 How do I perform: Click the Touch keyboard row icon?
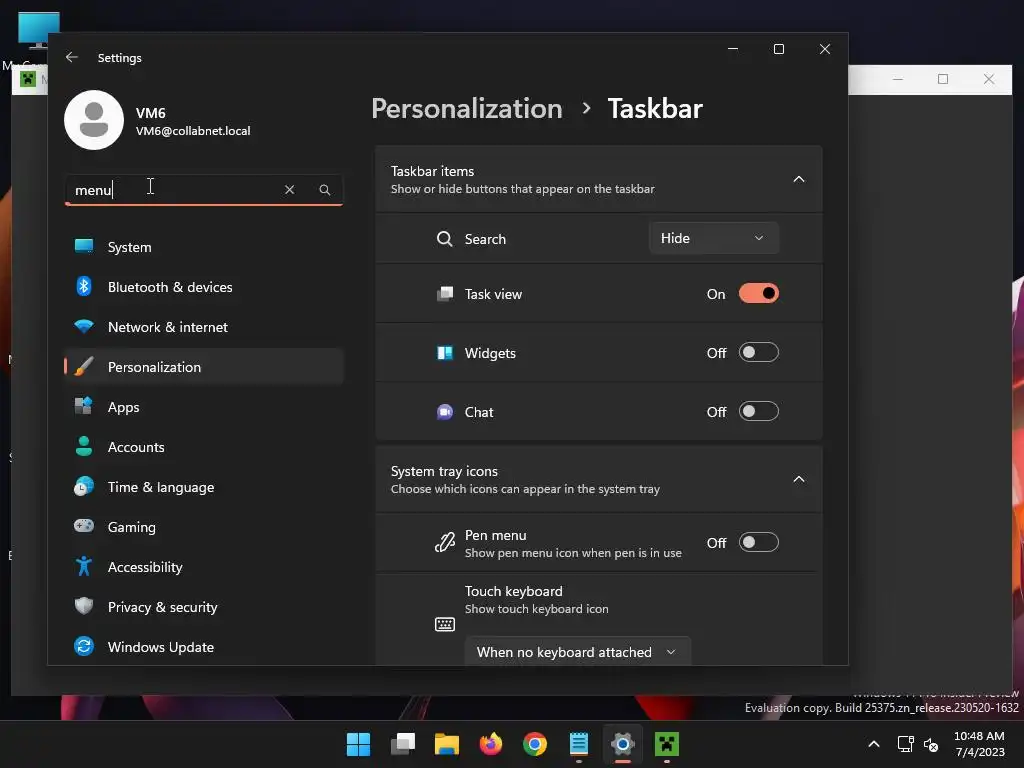[445, 624]
